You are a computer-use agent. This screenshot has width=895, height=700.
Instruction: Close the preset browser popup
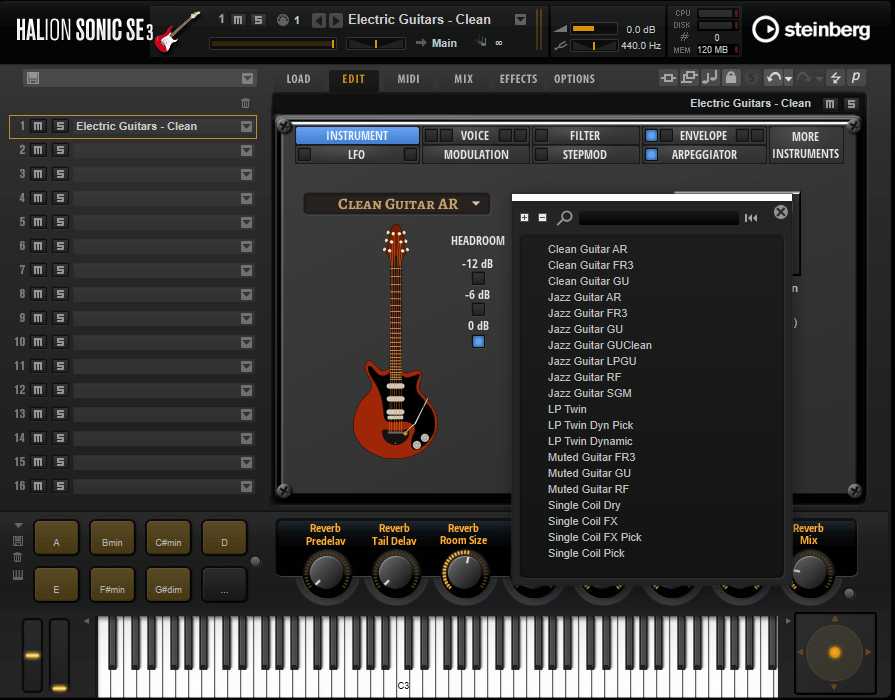[780, 212]
